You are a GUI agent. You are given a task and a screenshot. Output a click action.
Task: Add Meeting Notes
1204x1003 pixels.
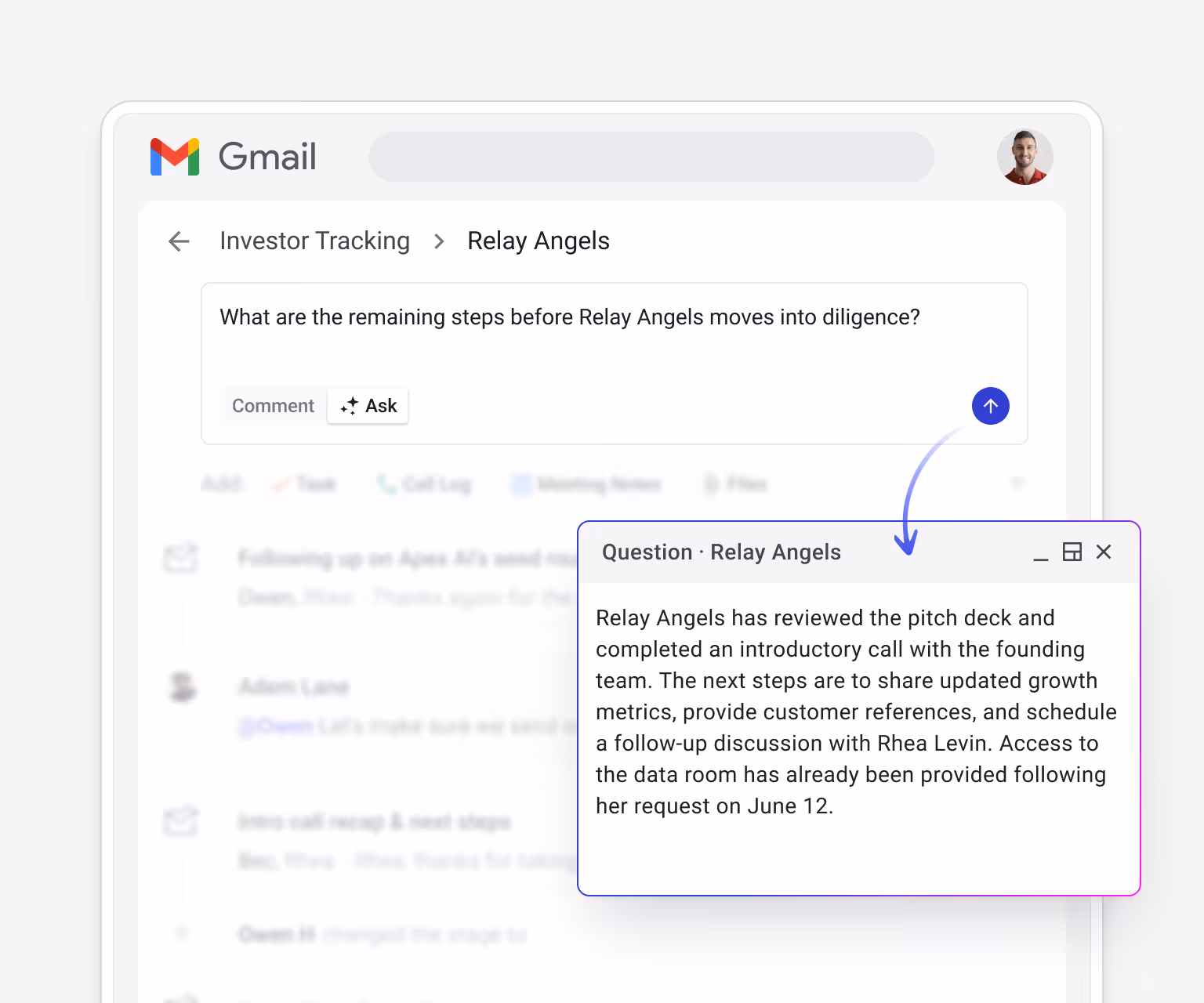coord(586,484)
